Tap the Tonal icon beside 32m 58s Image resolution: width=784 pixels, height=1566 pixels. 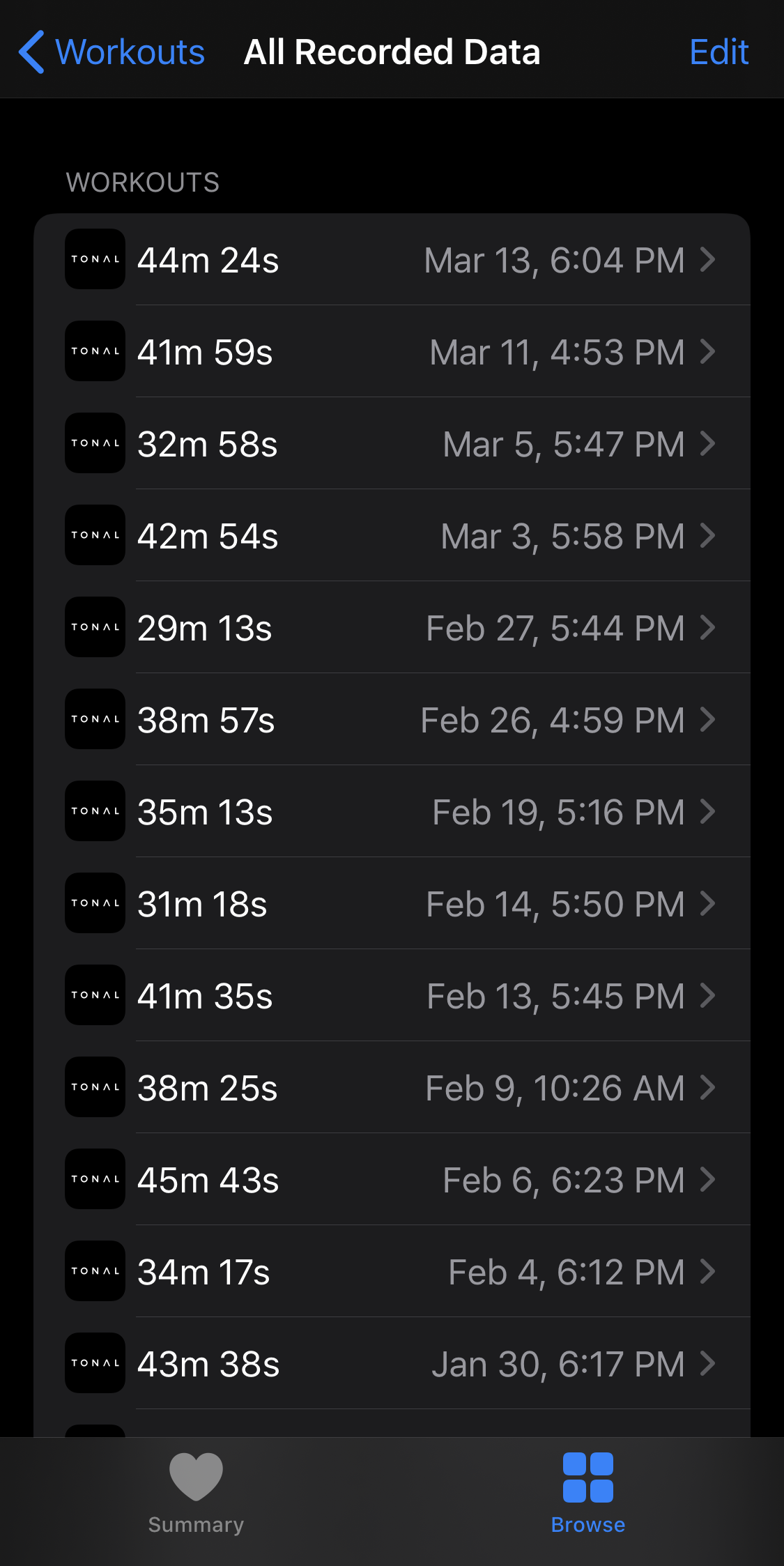pyautogui.click(x=95, y=443)
